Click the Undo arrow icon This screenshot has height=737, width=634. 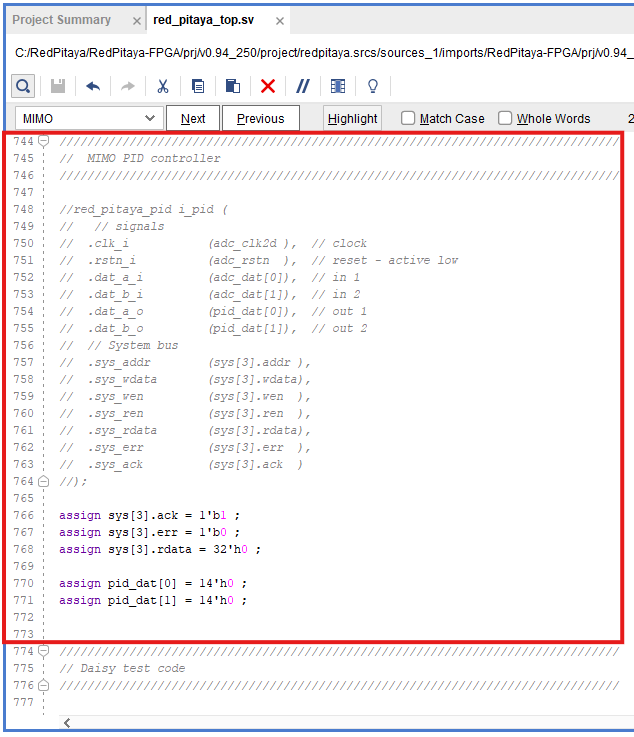93,86
